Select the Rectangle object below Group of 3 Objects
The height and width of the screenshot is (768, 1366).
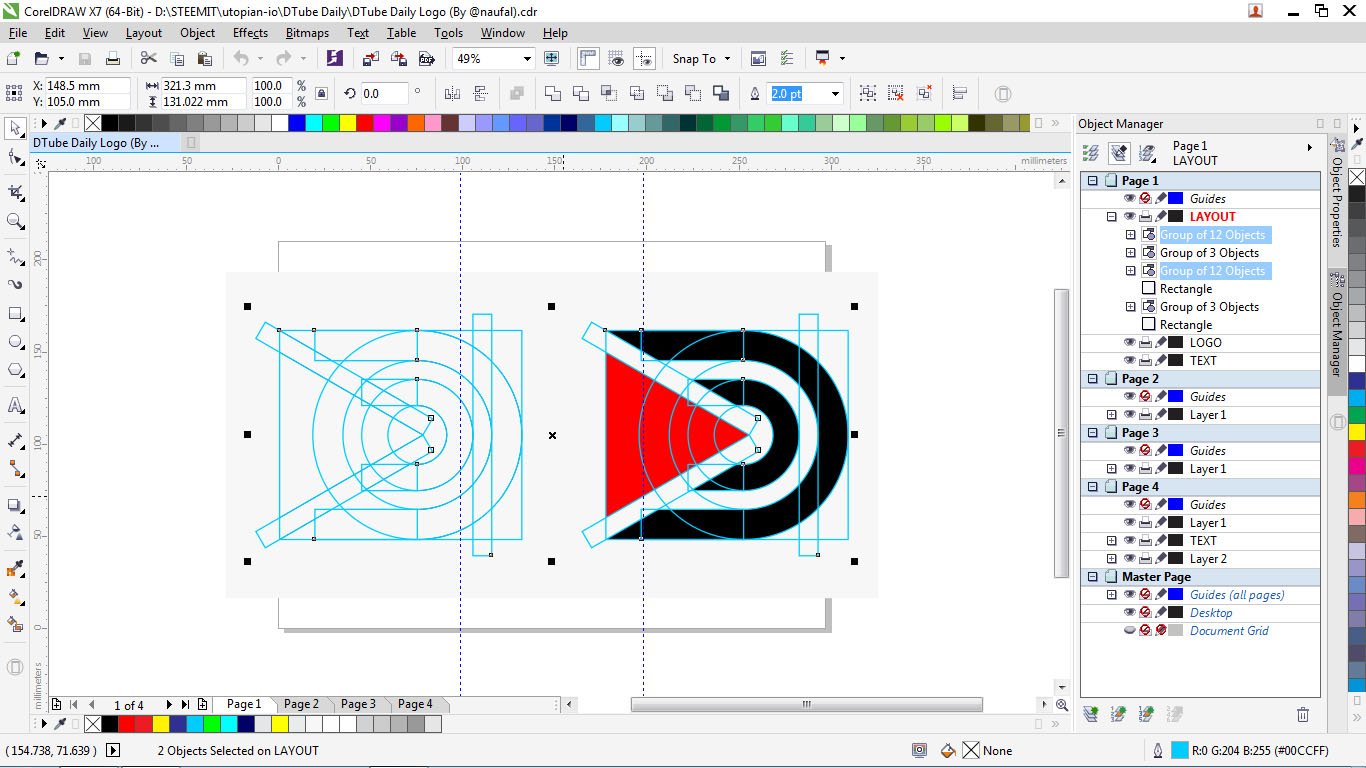point(1186,325)
